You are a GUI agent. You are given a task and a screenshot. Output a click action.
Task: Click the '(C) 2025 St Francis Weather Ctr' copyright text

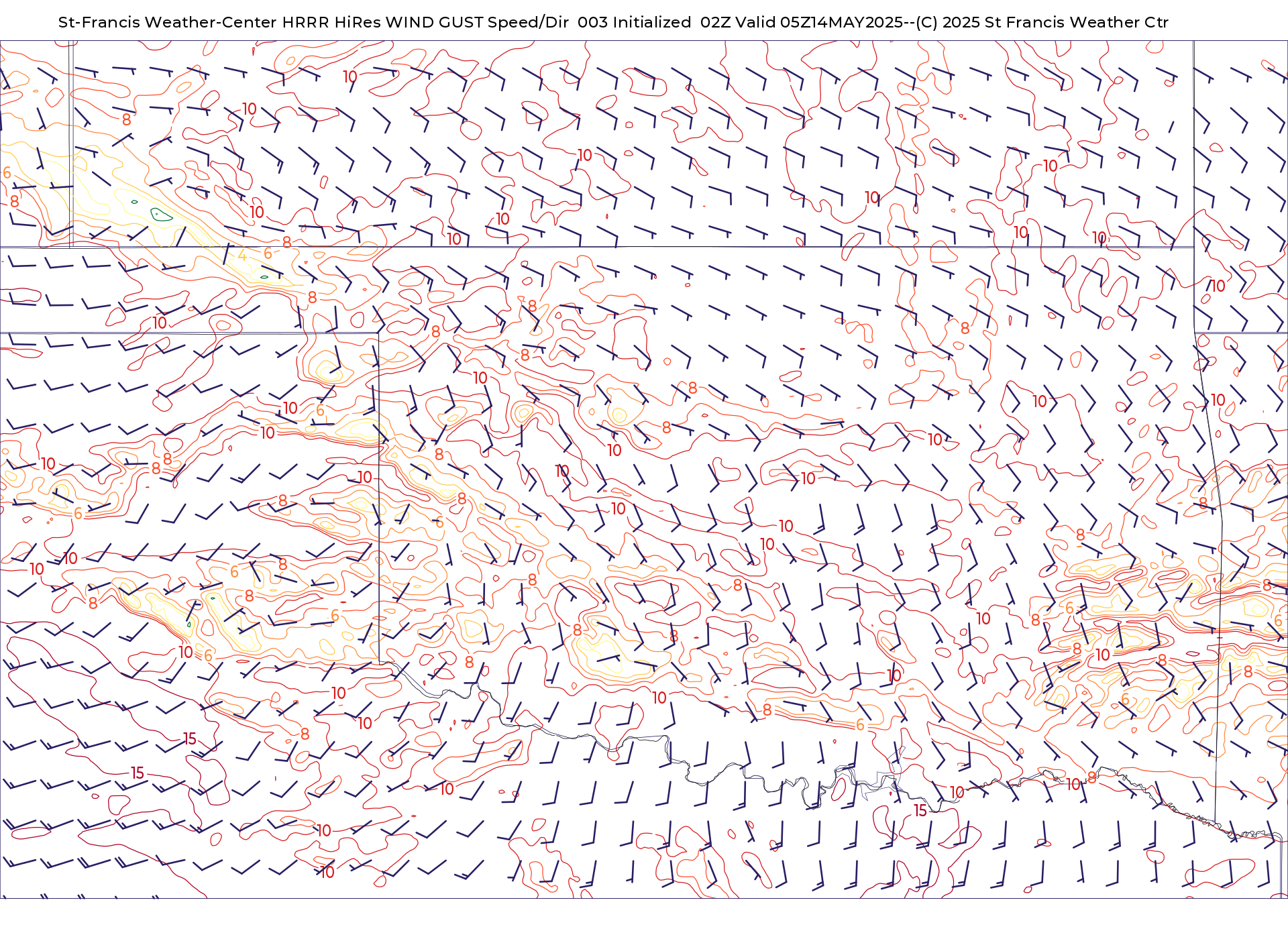pyautogui.click(x=1042, y=22)
